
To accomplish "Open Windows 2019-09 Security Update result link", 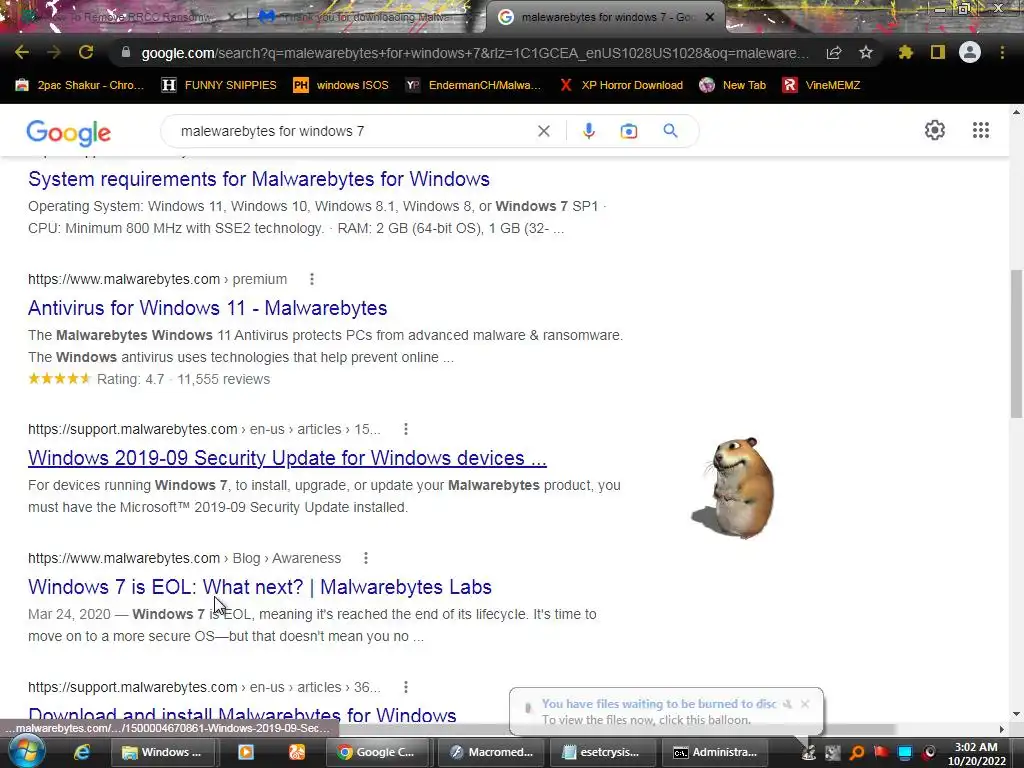I will (x=287, y=458).
